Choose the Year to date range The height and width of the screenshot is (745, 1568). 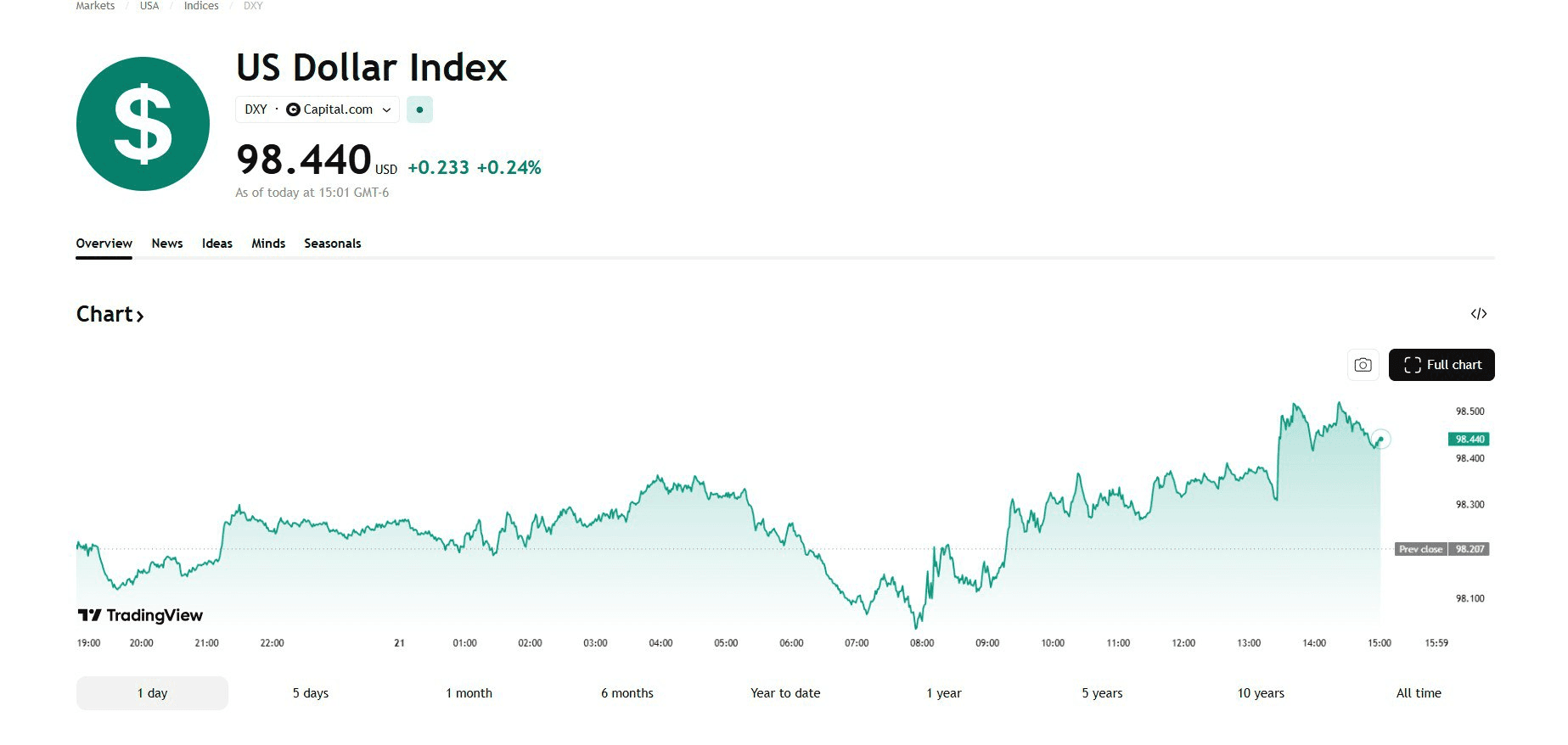click(785, 693)
